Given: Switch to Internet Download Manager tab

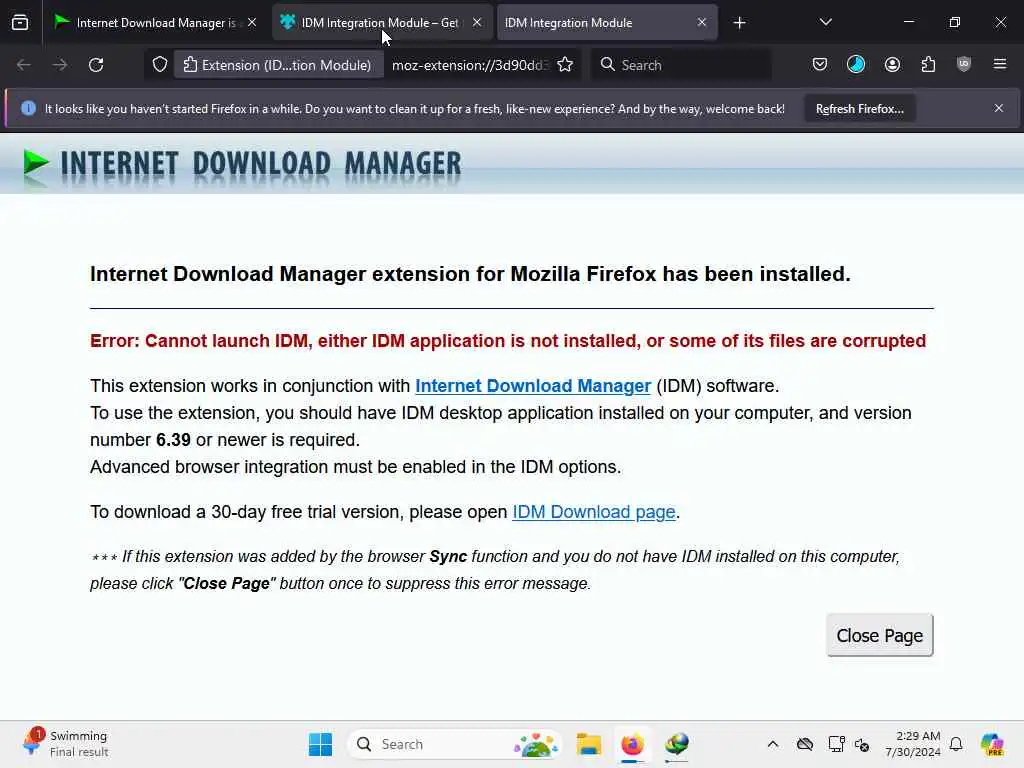Looking at the screenshot, I should tap(155, 23).
